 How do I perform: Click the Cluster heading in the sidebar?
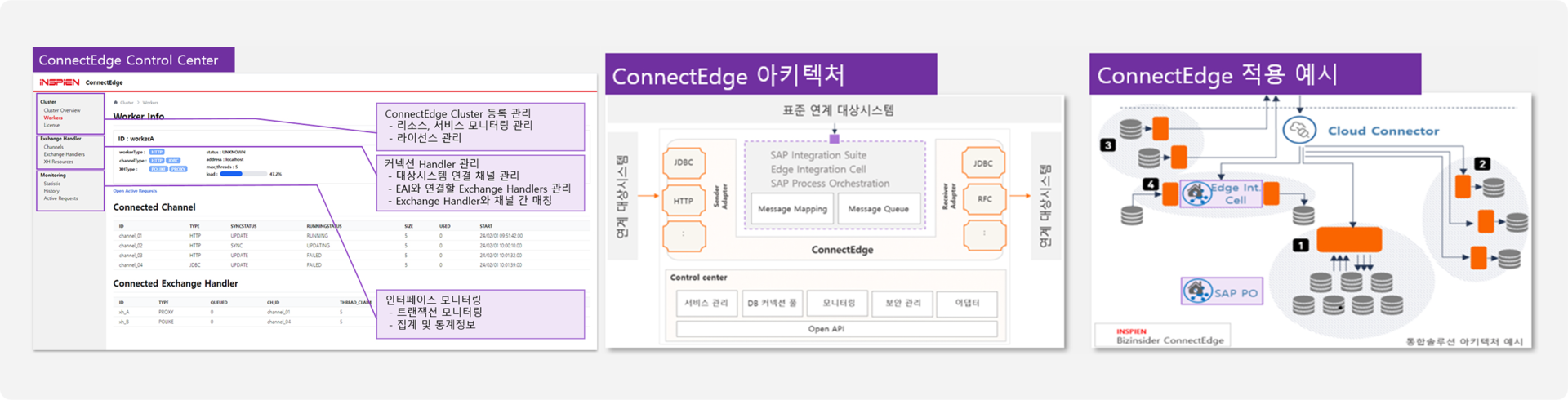(x=48, y=102)
